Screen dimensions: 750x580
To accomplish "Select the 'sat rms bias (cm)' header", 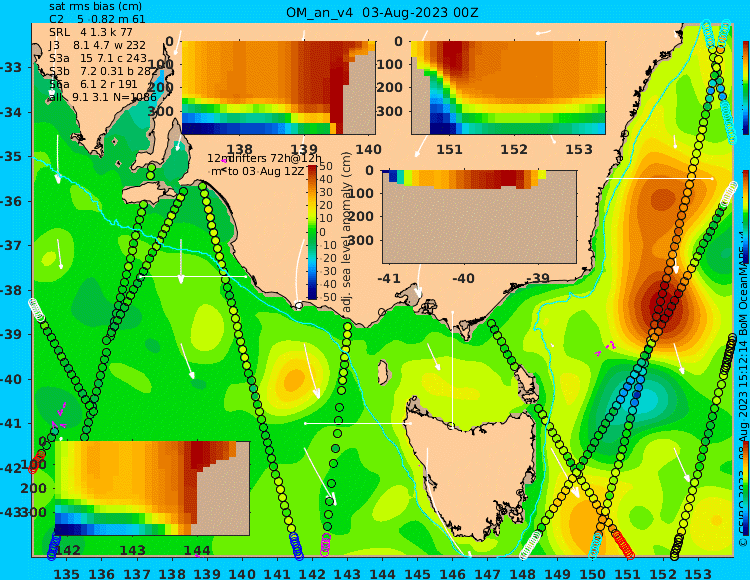I will coord(95,7).
